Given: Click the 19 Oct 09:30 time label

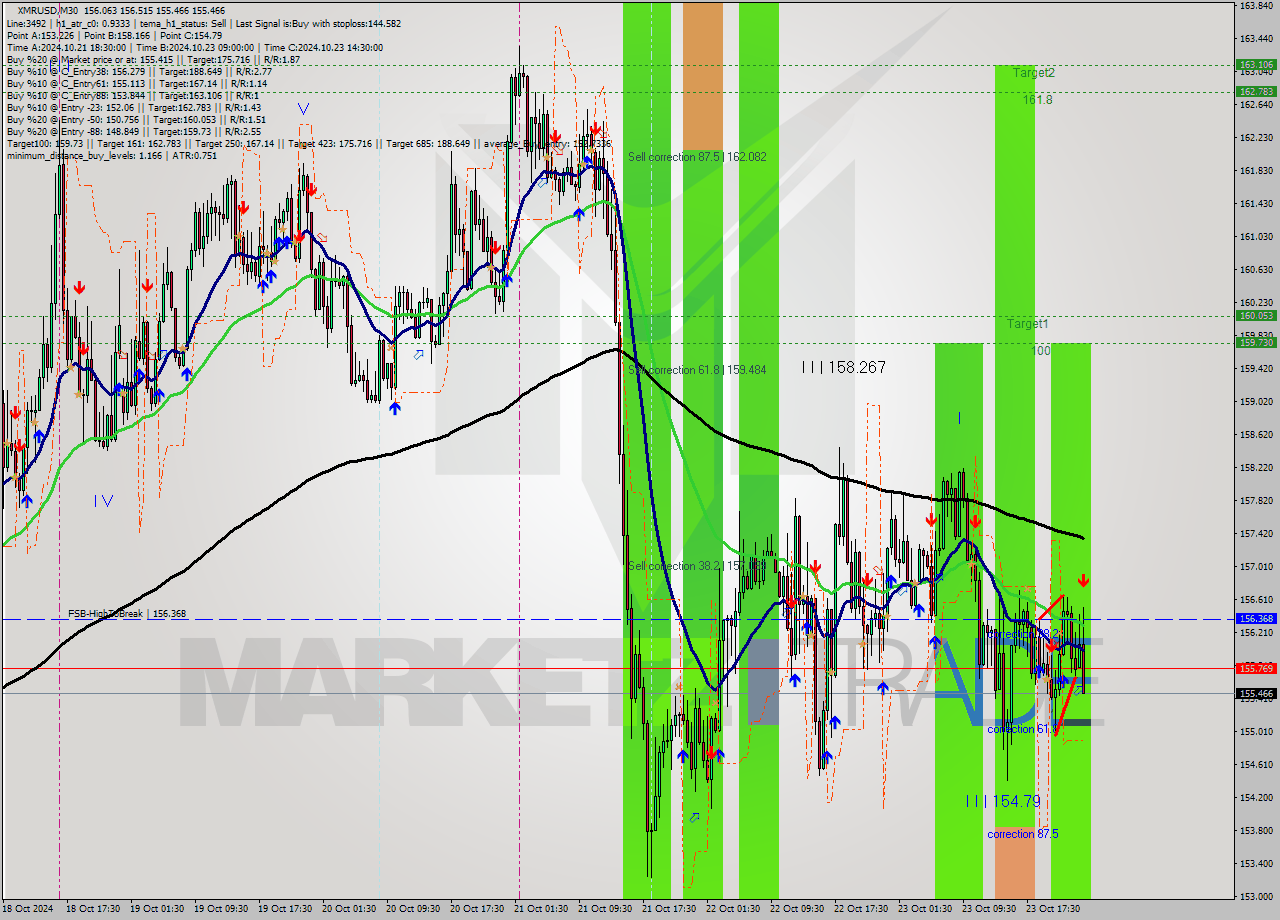Looking at the screenshot, I should coord(221,909).
